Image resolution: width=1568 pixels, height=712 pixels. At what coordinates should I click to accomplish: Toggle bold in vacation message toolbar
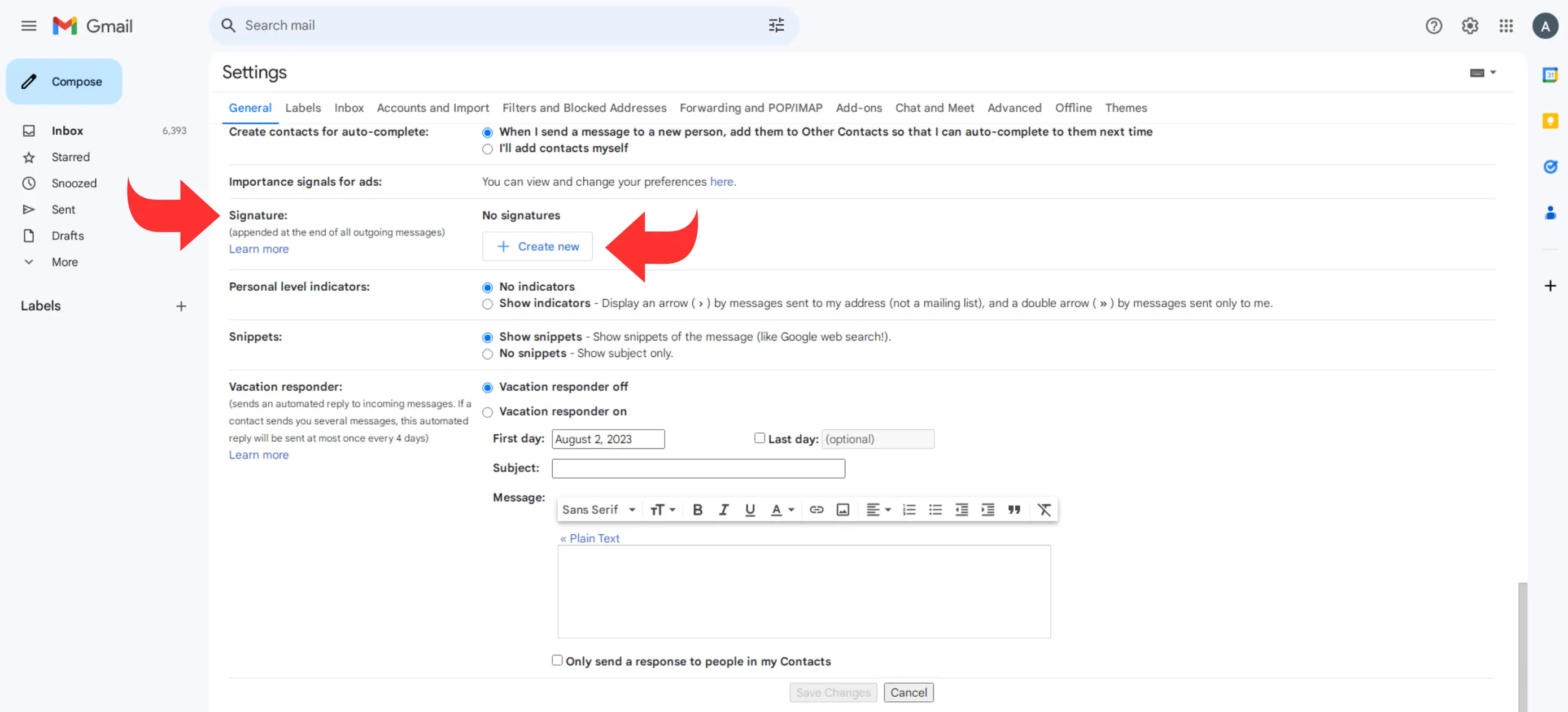point(697,509)
